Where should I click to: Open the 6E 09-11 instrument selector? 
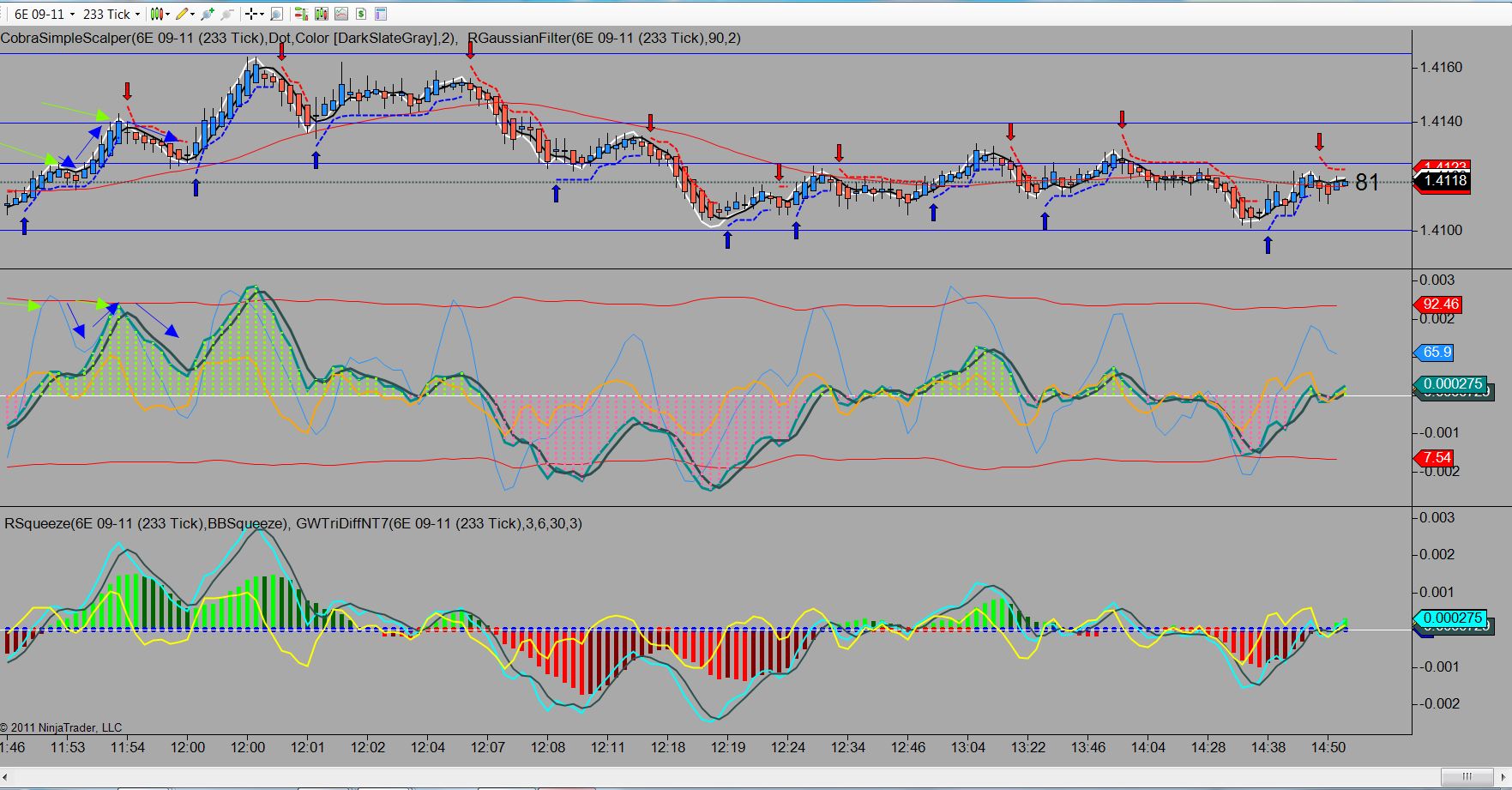tap(45, 14)
